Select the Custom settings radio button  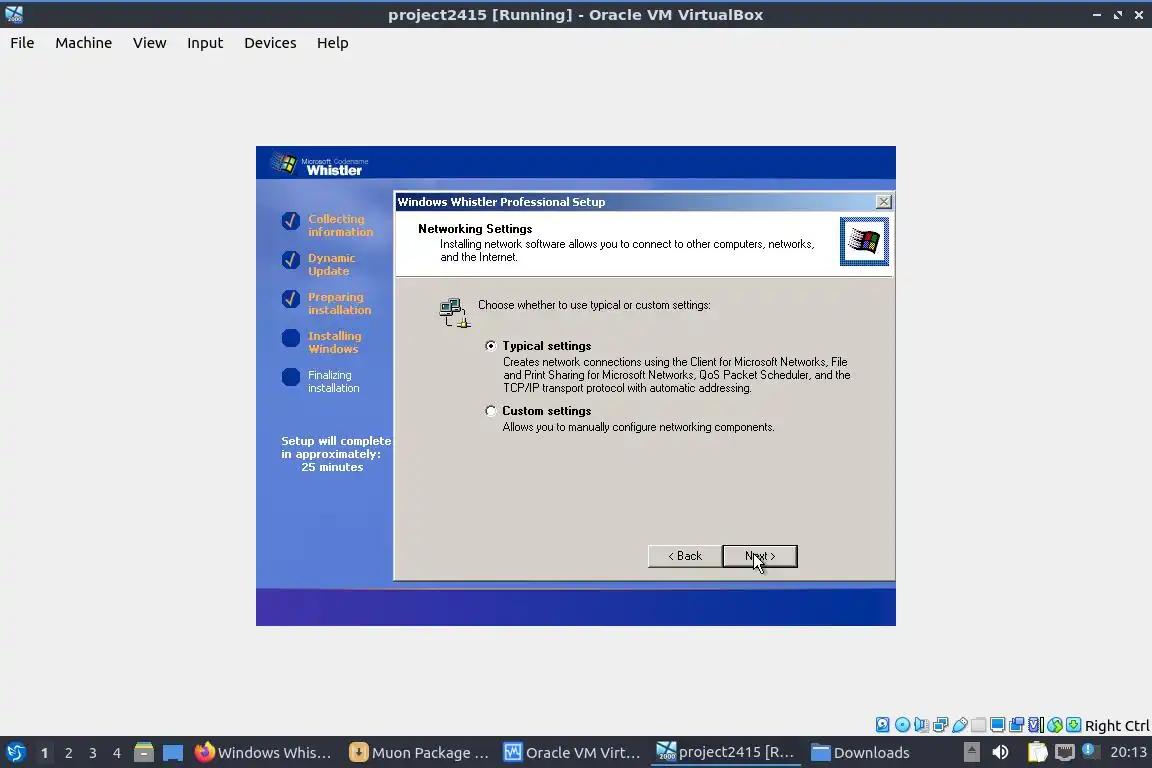(491, 411)
